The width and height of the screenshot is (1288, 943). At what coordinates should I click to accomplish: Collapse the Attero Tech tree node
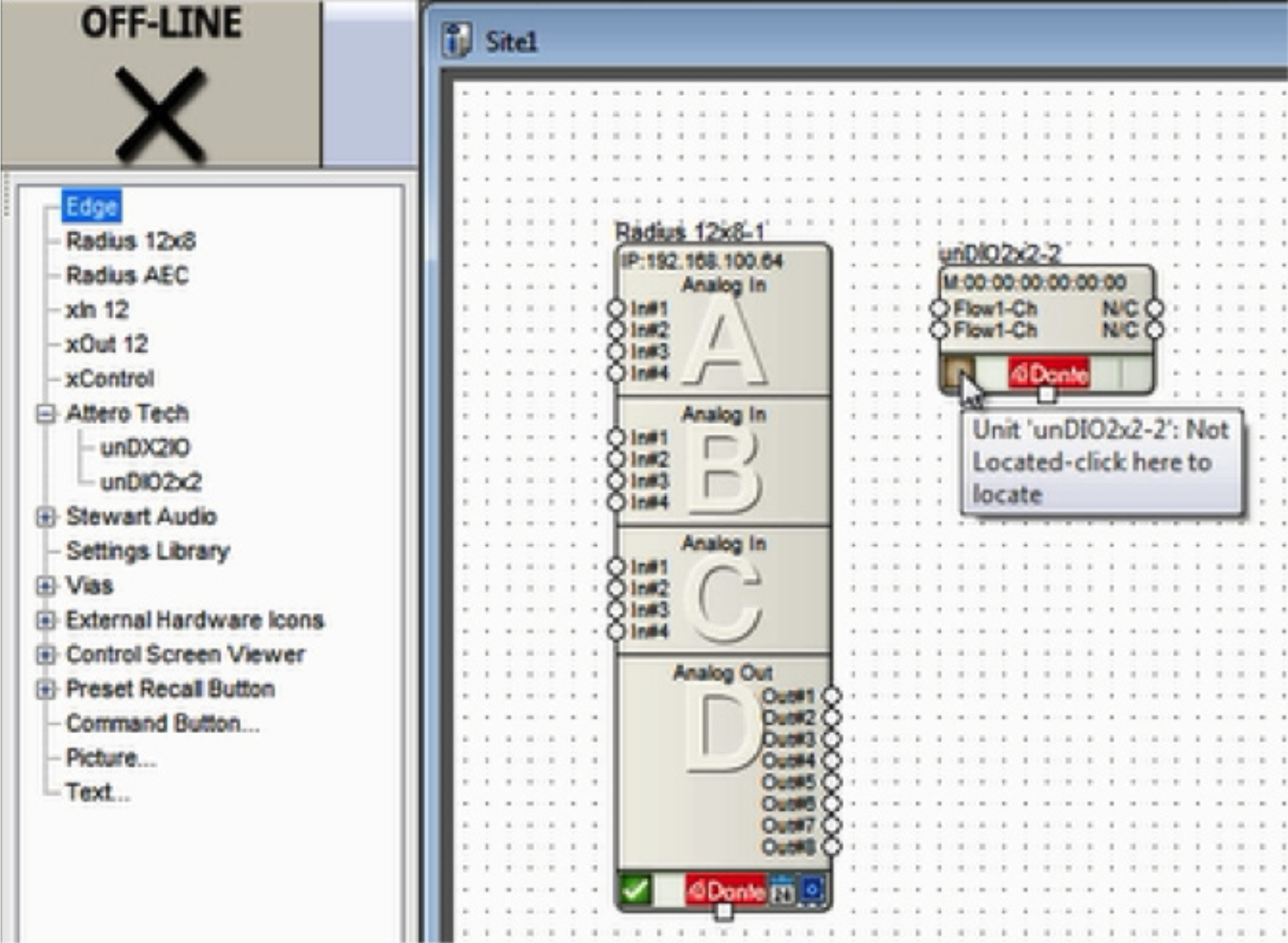[x=46, y=414]
